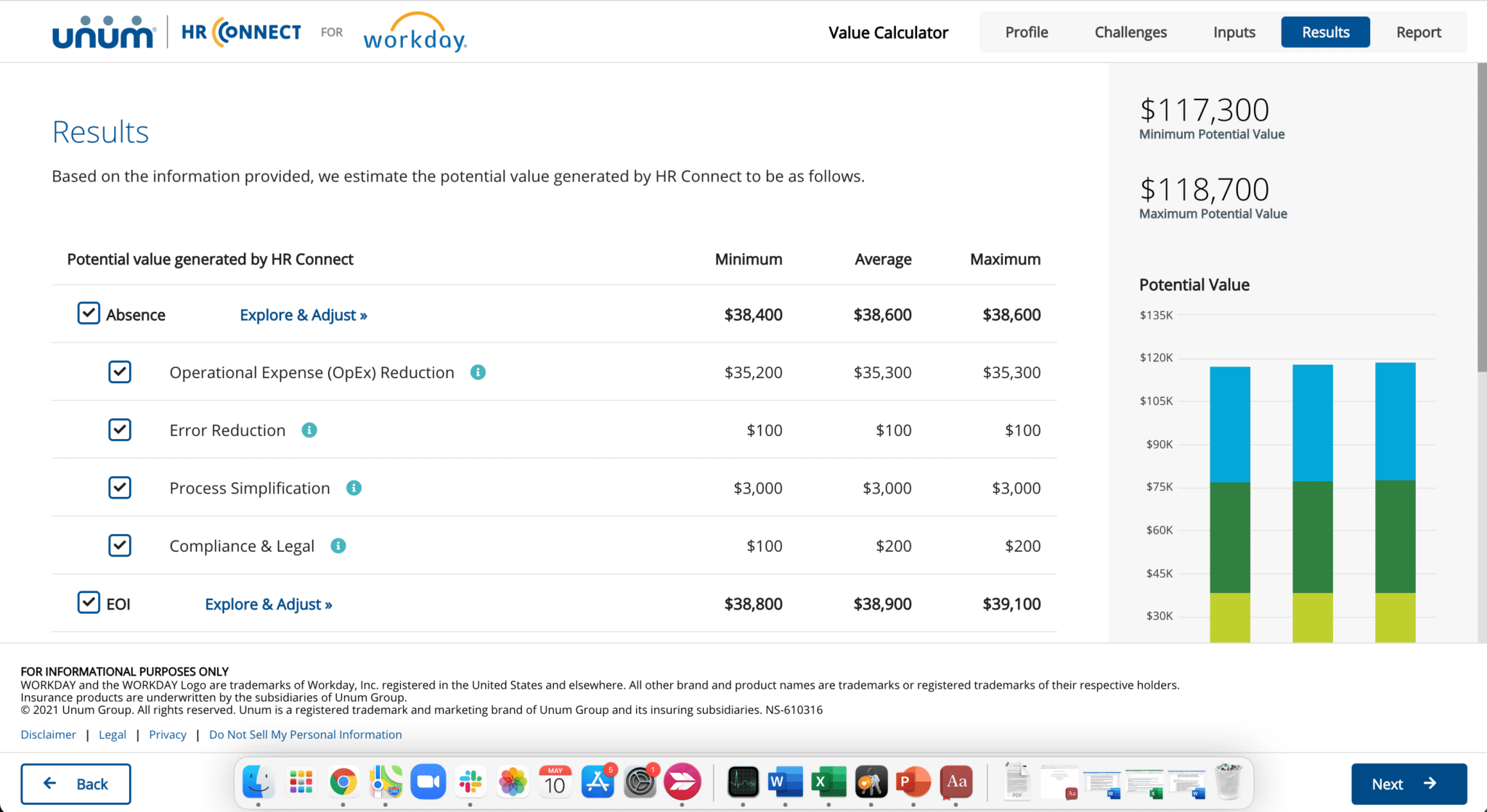Open the Legal footer link
Screen dimensions: 1487x812
(113, 734)
